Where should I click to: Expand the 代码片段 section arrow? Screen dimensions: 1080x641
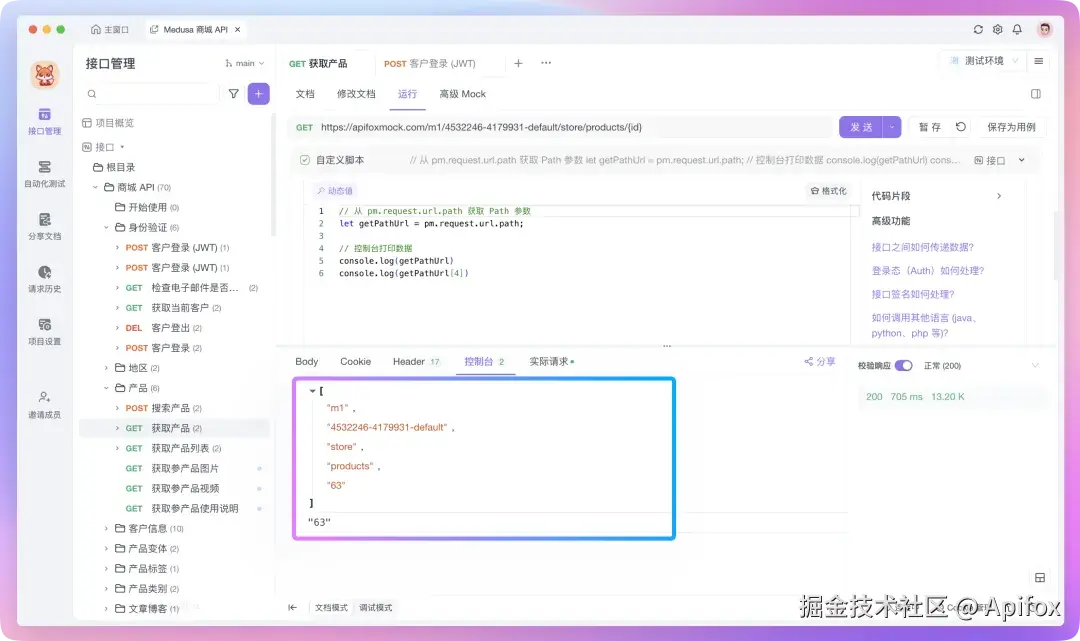999,196
